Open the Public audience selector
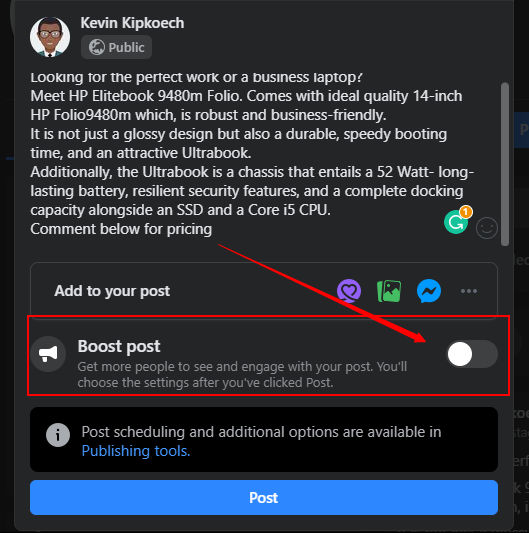 point(116,47)
